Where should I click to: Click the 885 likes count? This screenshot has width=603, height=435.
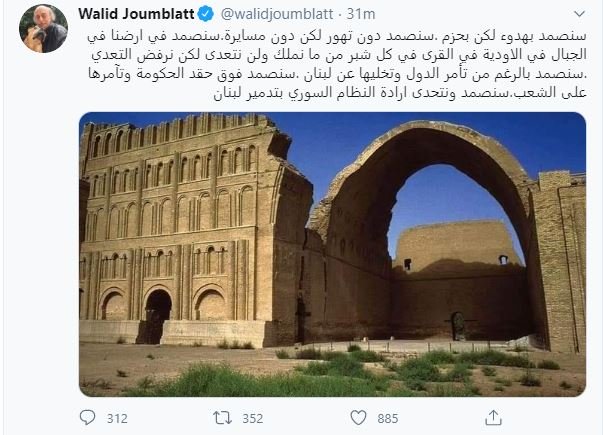(x=388, y=418)
